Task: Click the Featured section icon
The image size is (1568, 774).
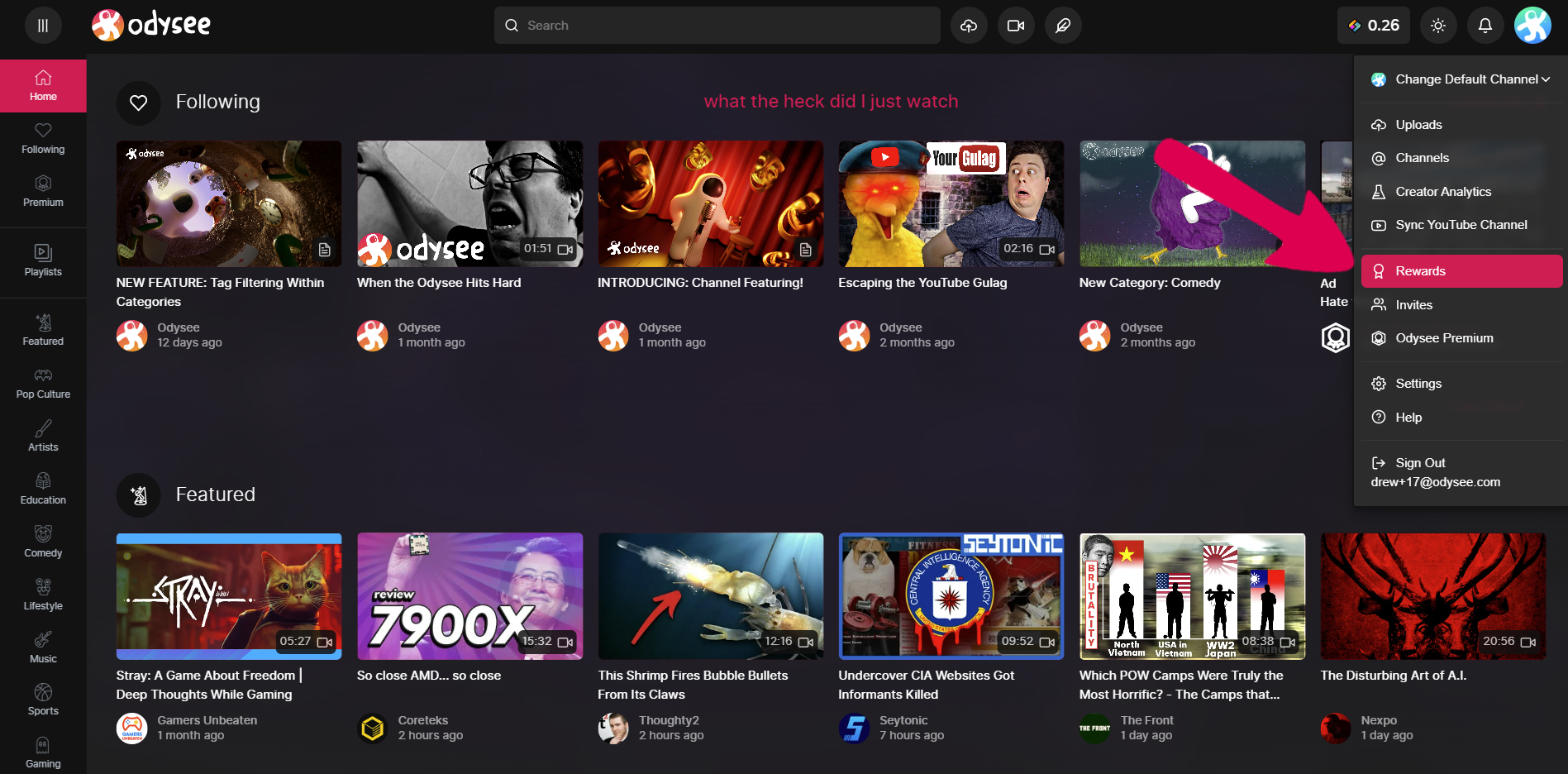Action: (x=138, y=495)
